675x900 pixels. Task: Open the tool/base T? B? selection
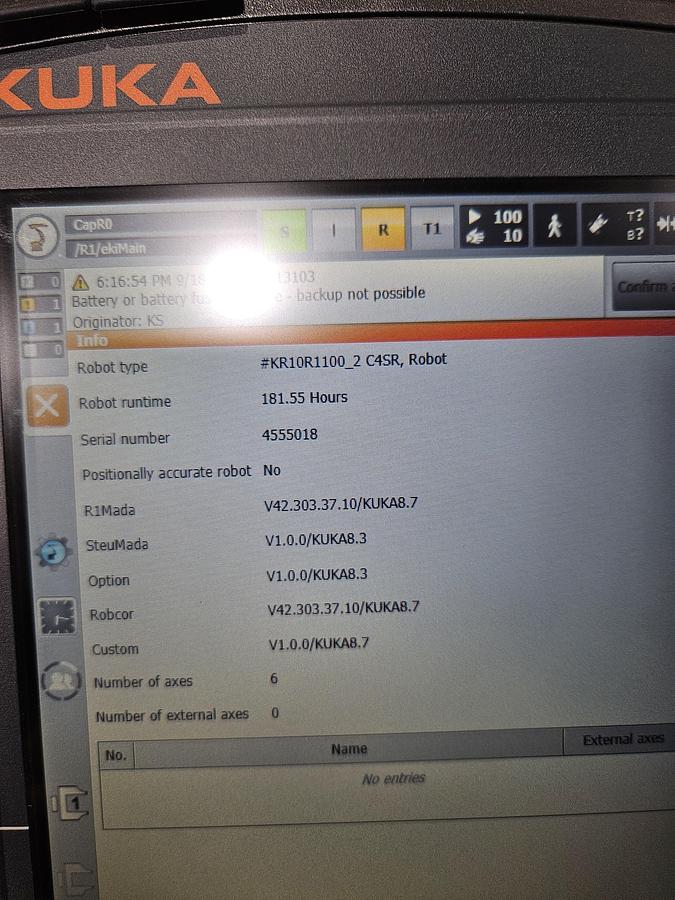(x=616, y=224)
